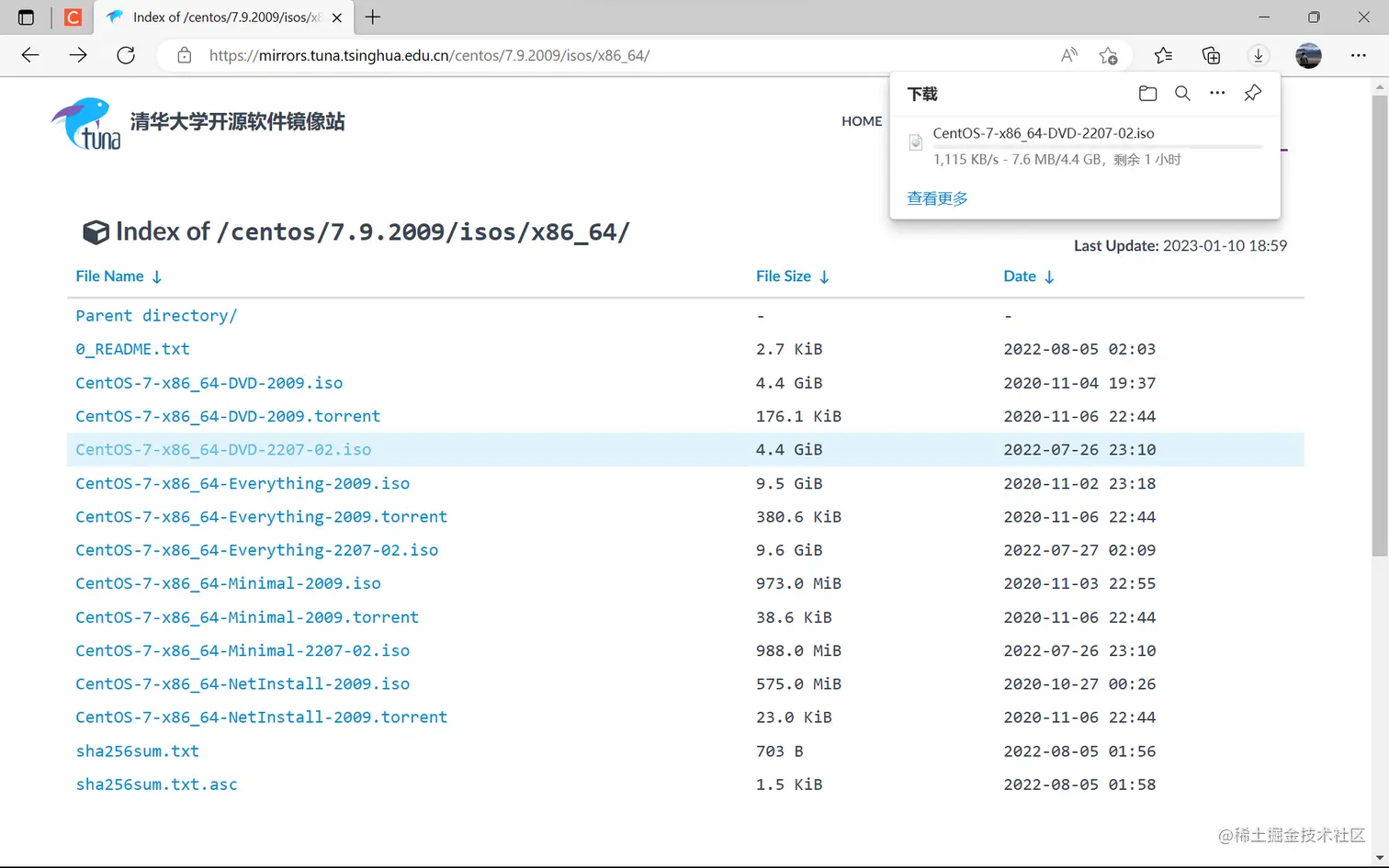Open browser Collections
The height and width of the screenshot is (868, 1389).
pyautogui.click(x=1211, y=55)
